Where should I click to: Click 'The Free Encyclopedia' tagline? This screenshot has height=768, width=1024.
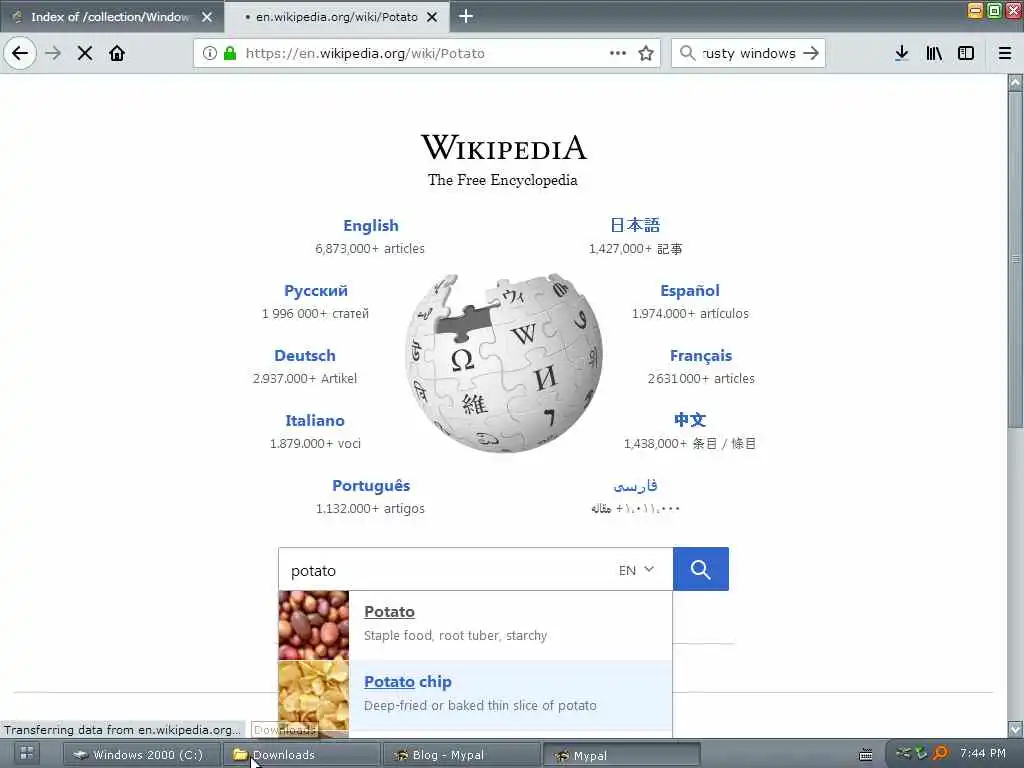pyautogui.click(x=503, y=180)
